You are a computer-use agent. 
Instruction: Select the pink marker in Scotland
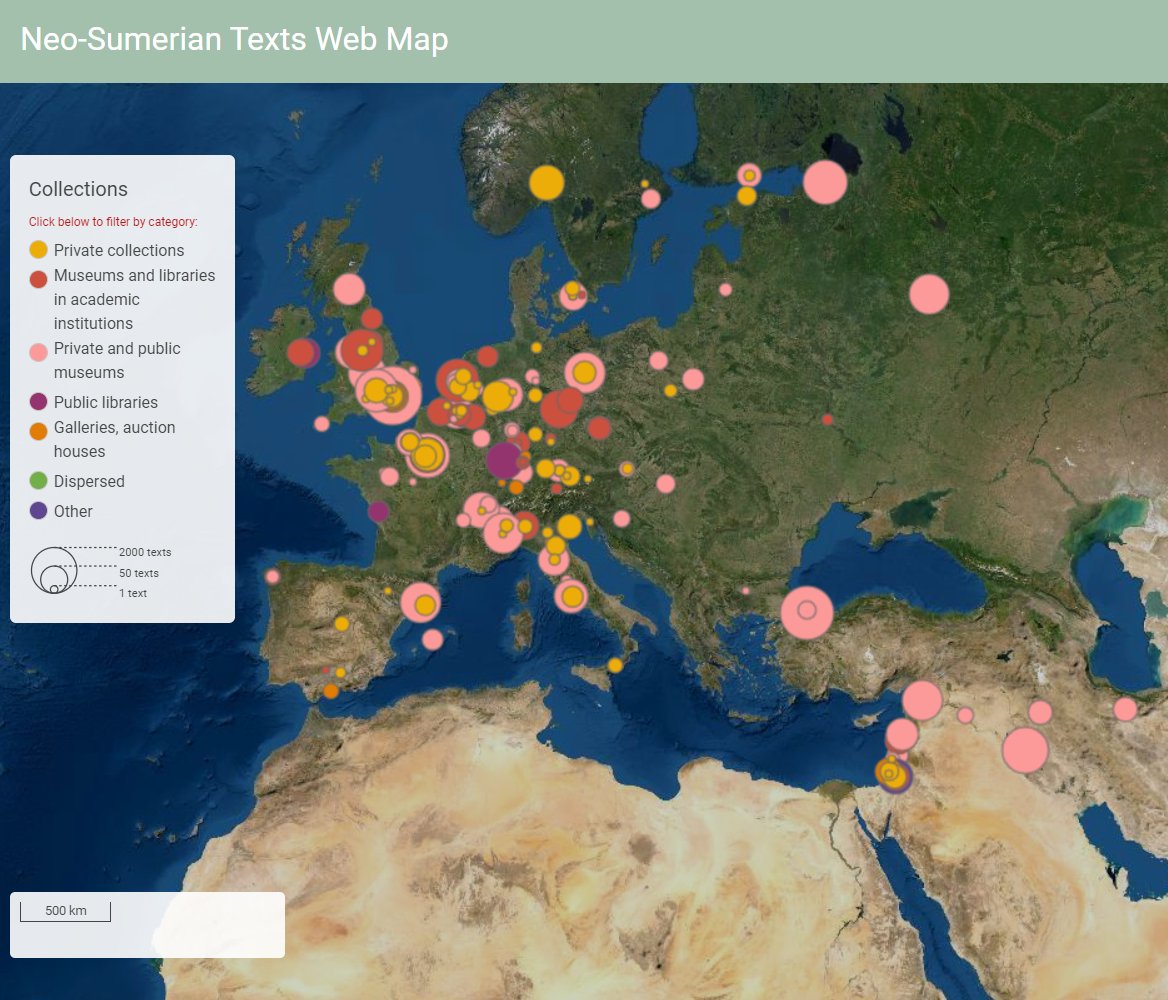[349, 289]
